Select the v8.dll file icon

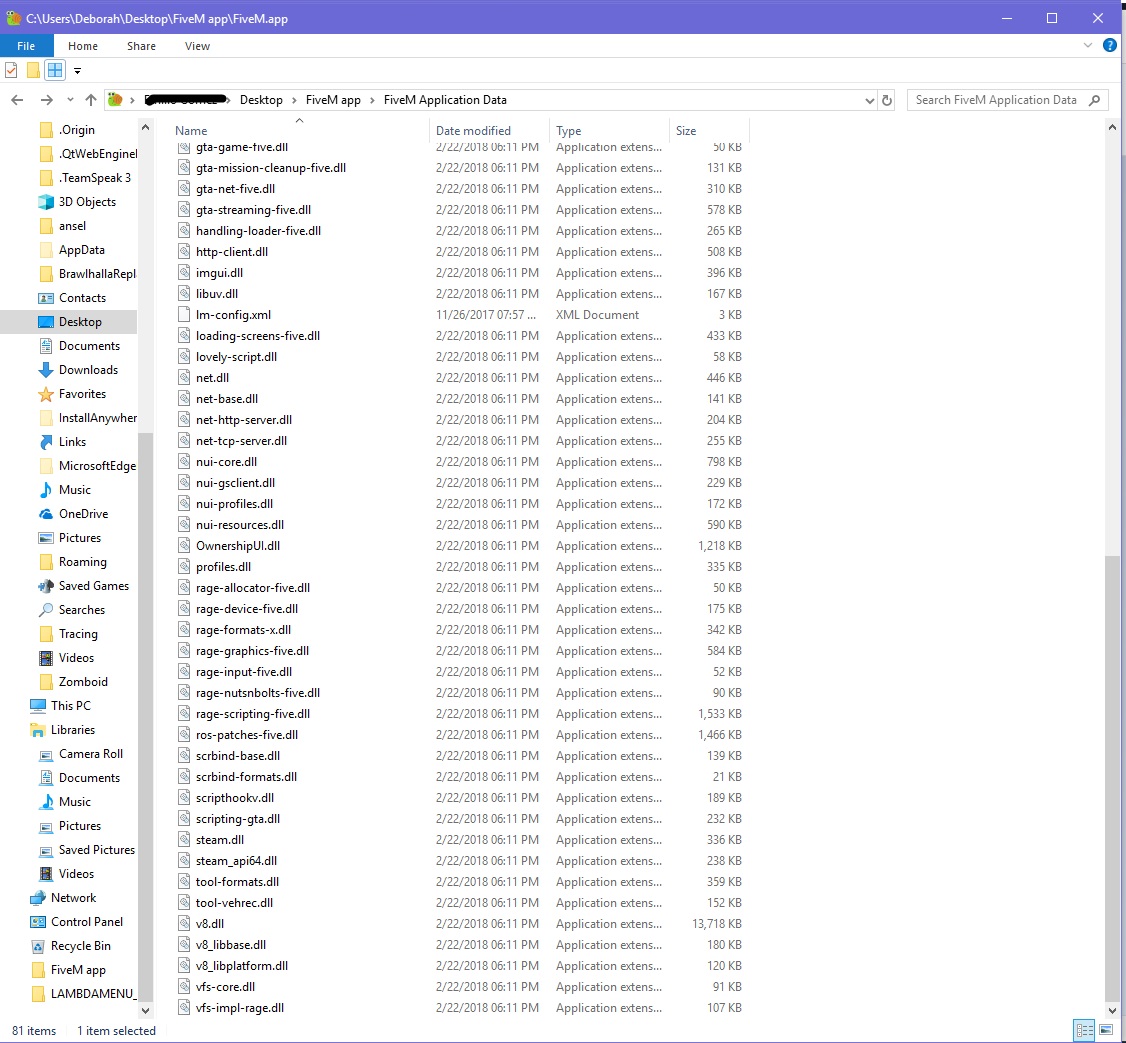(x=185, y=924)
